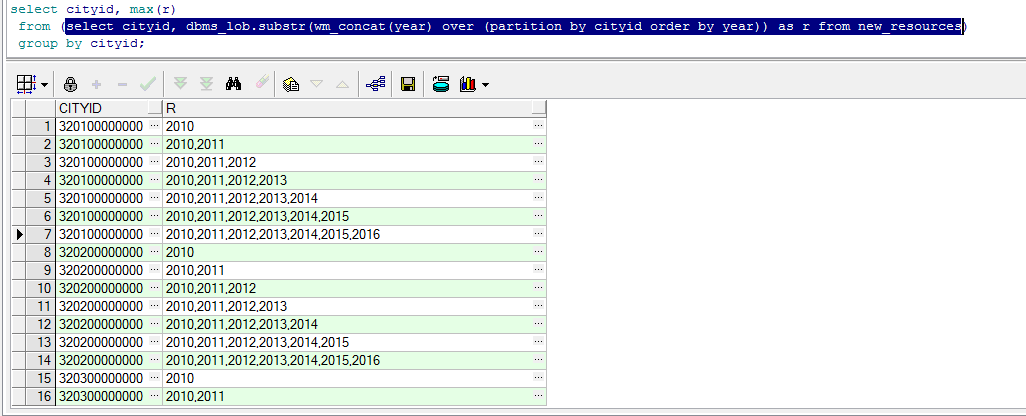Screen dimensions: 1026x416
Task: Open the grid layout dropdown arrow
Action: pyautogui.click(x=44, y=85)
